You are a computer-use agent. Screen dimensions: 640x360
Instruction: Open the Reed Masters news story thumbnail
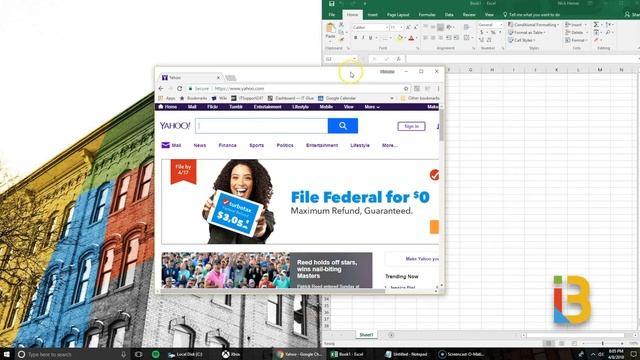point(225,270)
